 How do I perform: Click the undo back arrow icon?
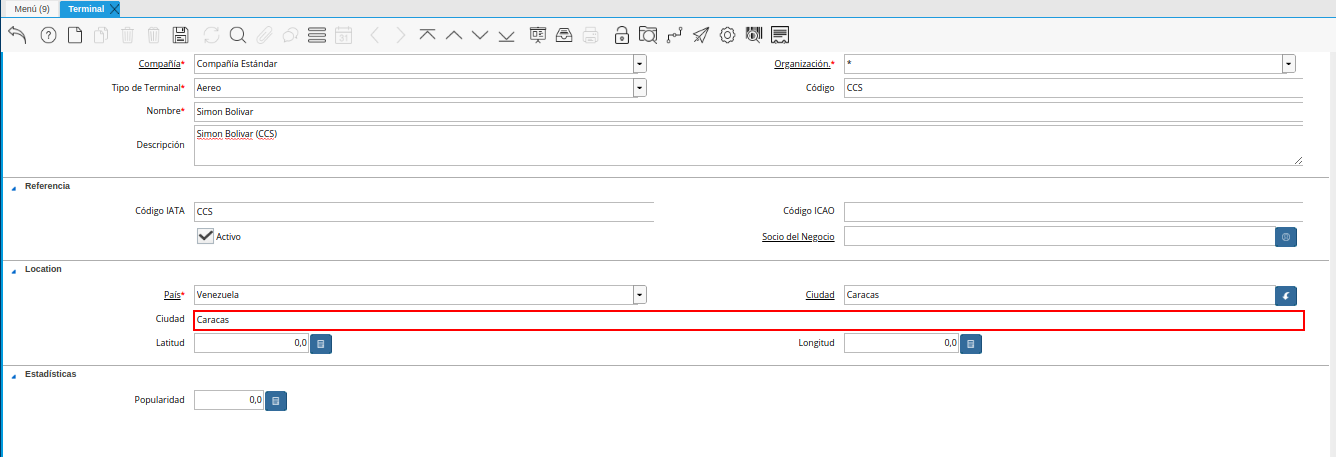(17, 35)
